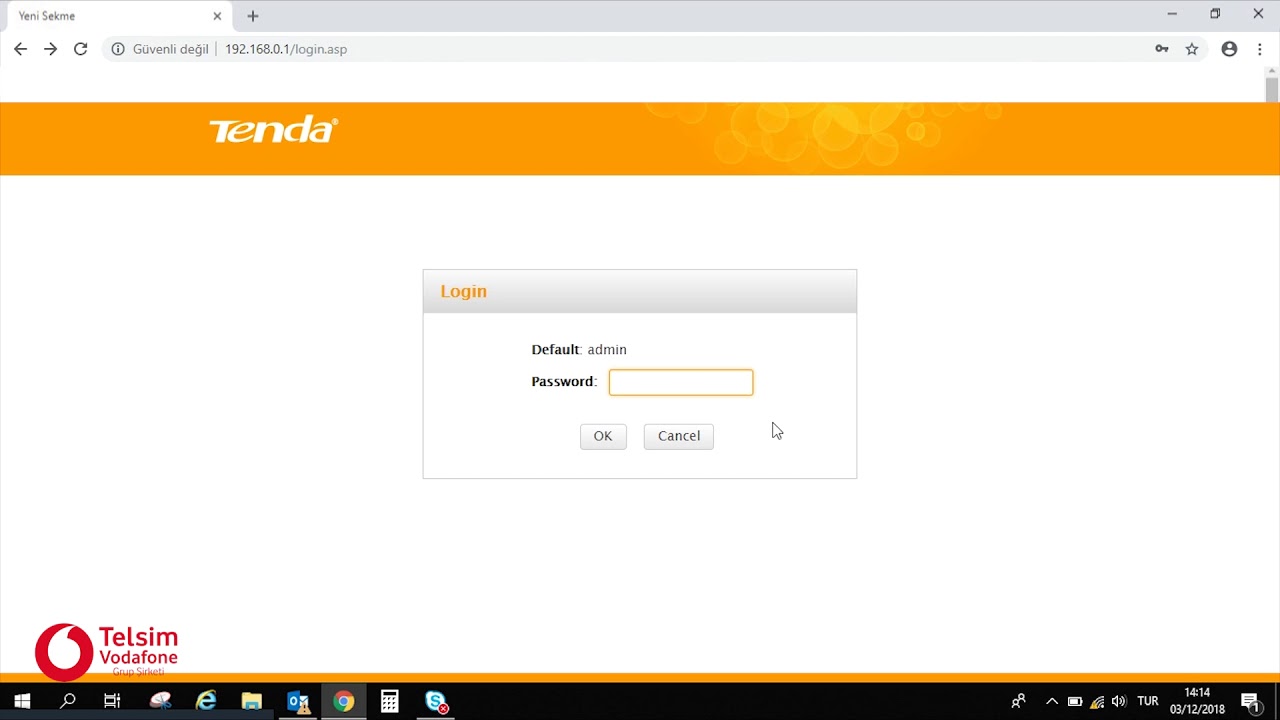Open the Windows Start menu
This screenshot has width=1280, height=720.
coord(22,702)
